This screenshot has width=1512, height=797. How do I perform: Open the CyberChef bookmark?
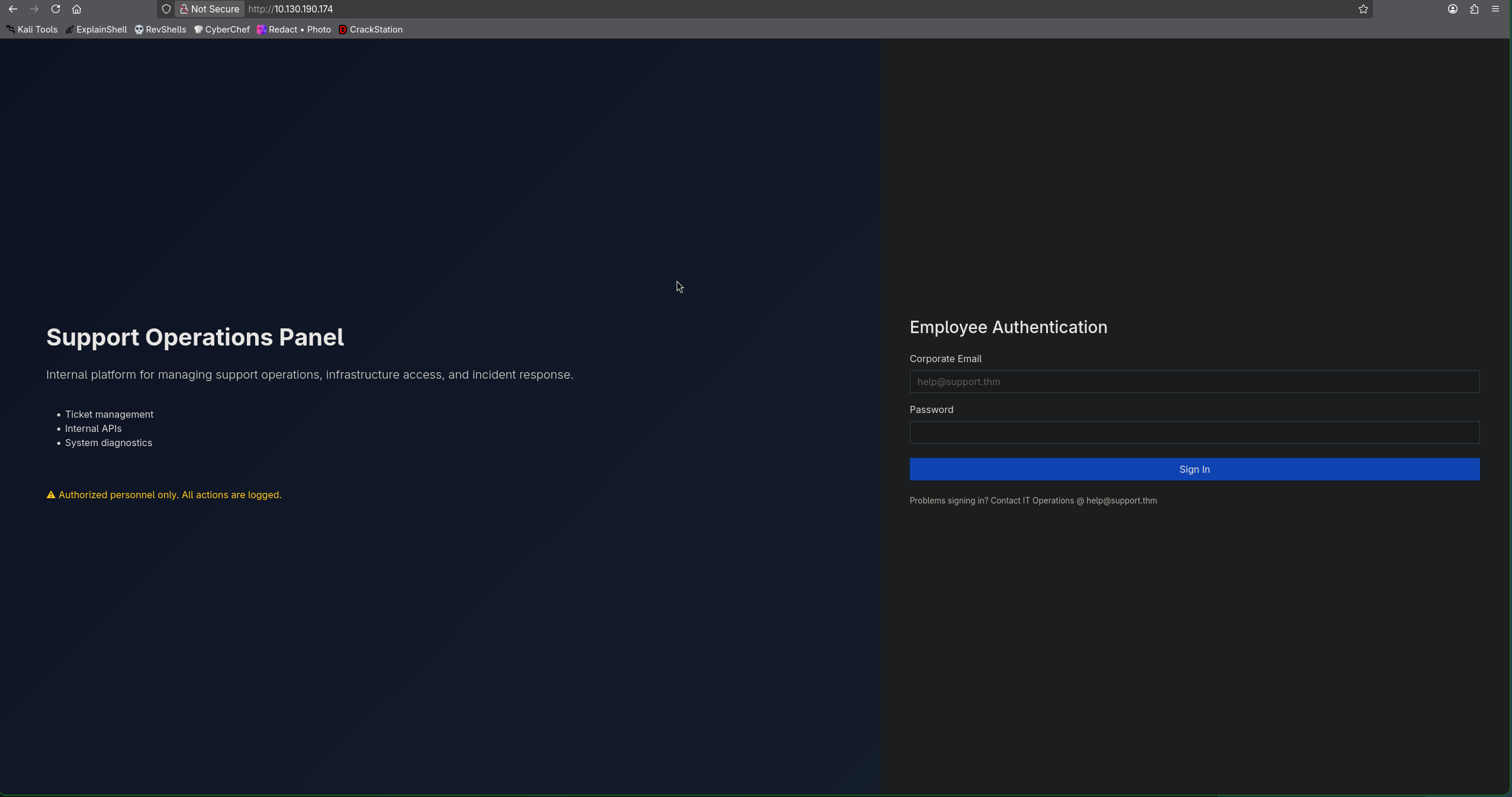[222, 30]
